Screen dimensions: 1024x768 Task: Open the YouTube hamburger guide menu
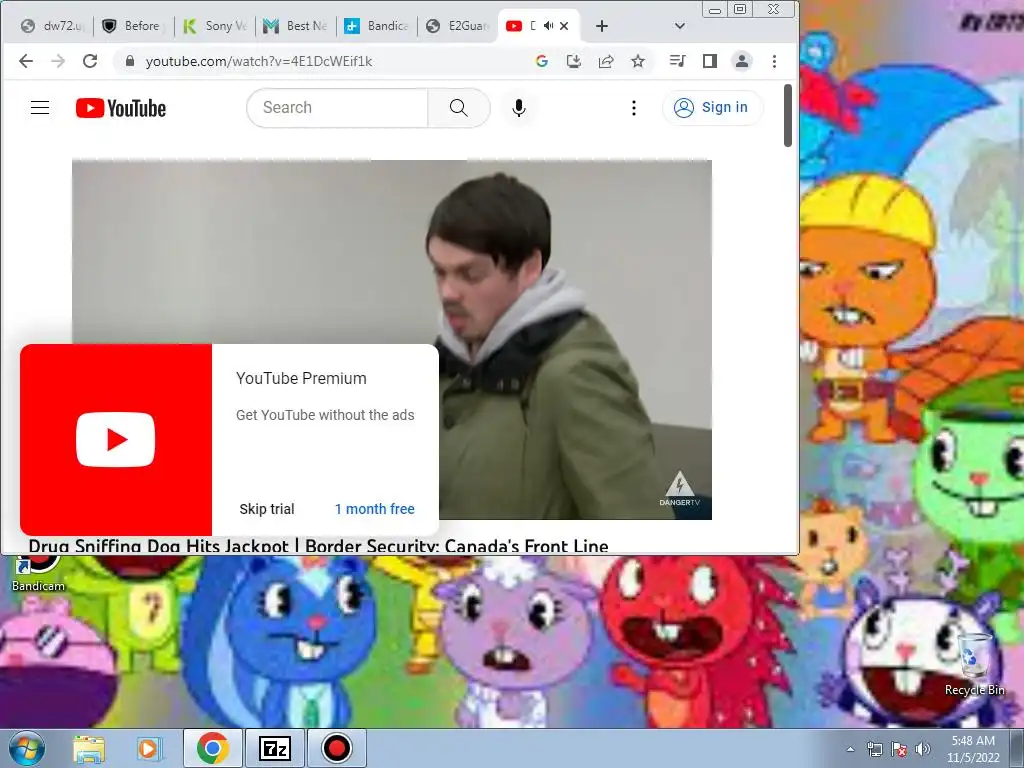(40, 108)
